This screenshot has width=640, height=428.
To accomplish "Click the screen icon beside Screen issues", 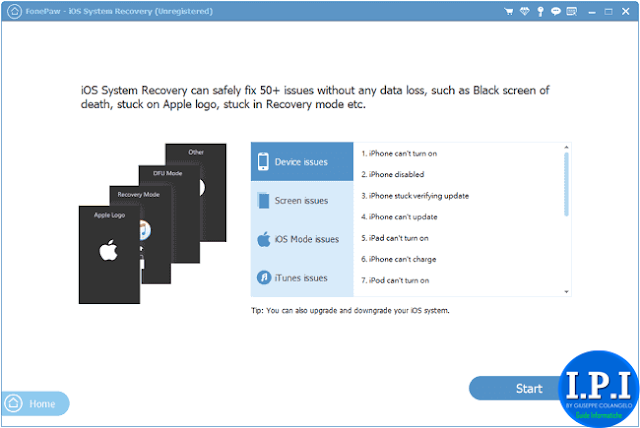I will click(264, 200).
